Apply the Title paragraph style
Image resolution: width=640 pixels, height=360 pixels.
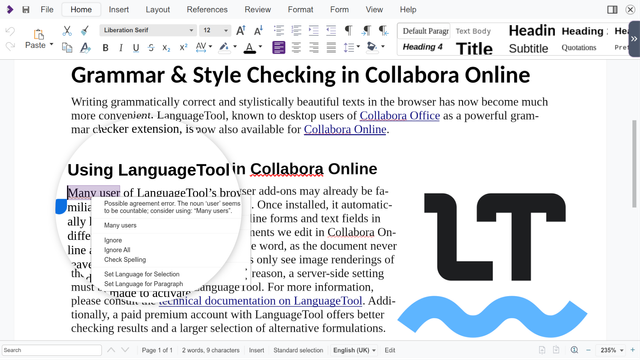[x=474, y=49]
